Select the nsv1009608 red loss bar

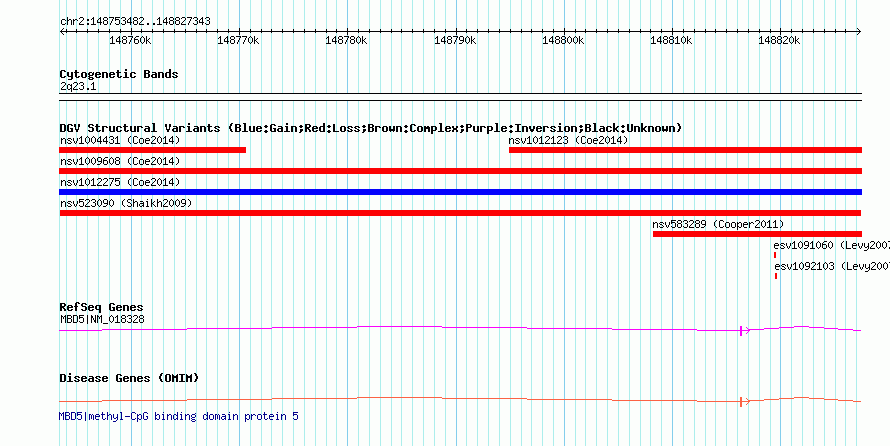point(460,171)
